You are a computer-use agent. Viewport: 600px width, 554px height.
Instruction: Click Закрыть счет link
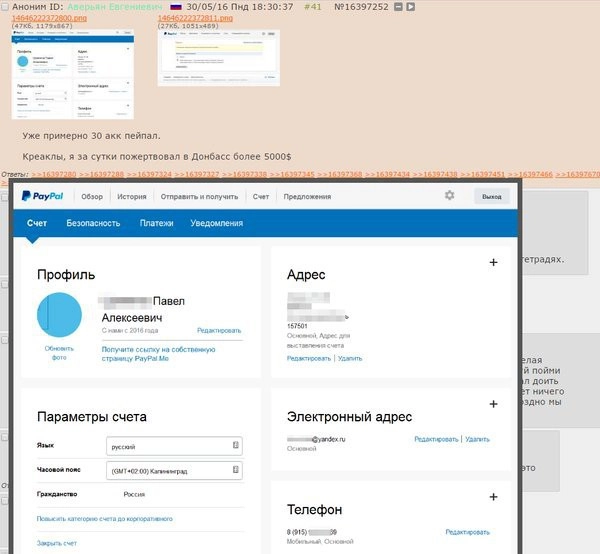click(x=56, y=543)
